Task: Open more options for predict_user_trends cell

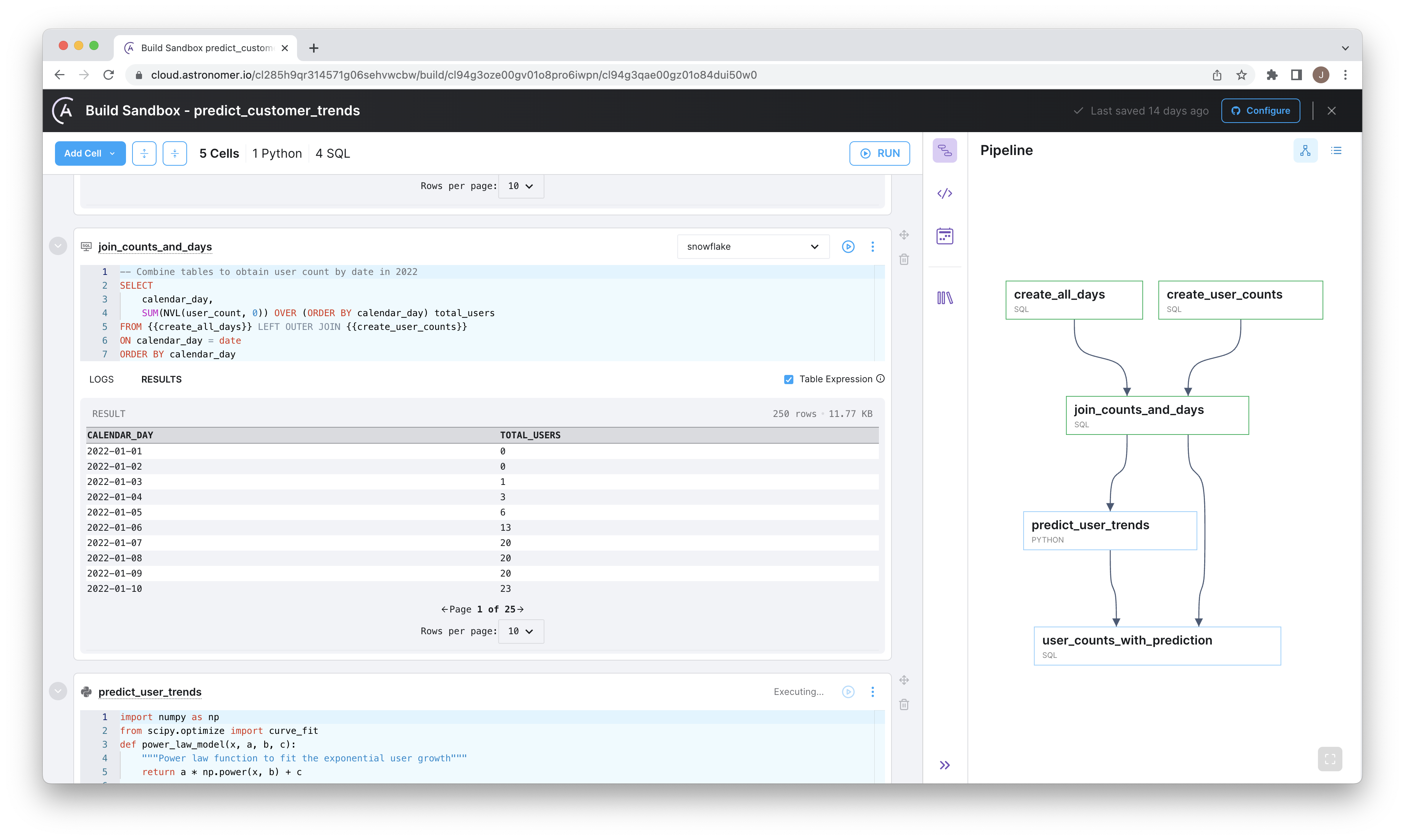Action: [x=872, y=692]
